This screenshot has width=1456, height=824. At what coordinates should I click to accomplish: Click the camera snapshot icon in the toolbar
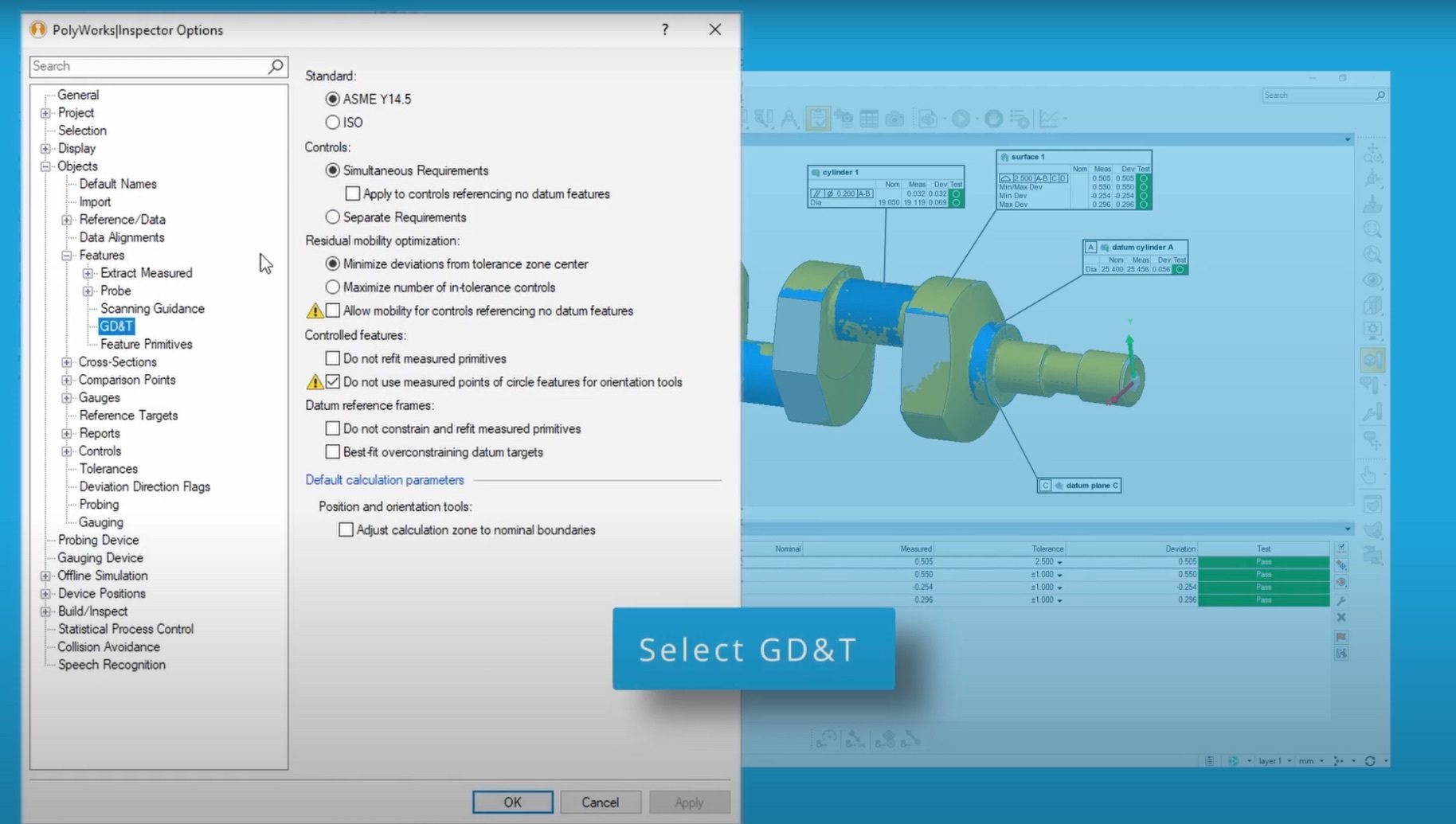pyautogui.click(x=894, y=119)
